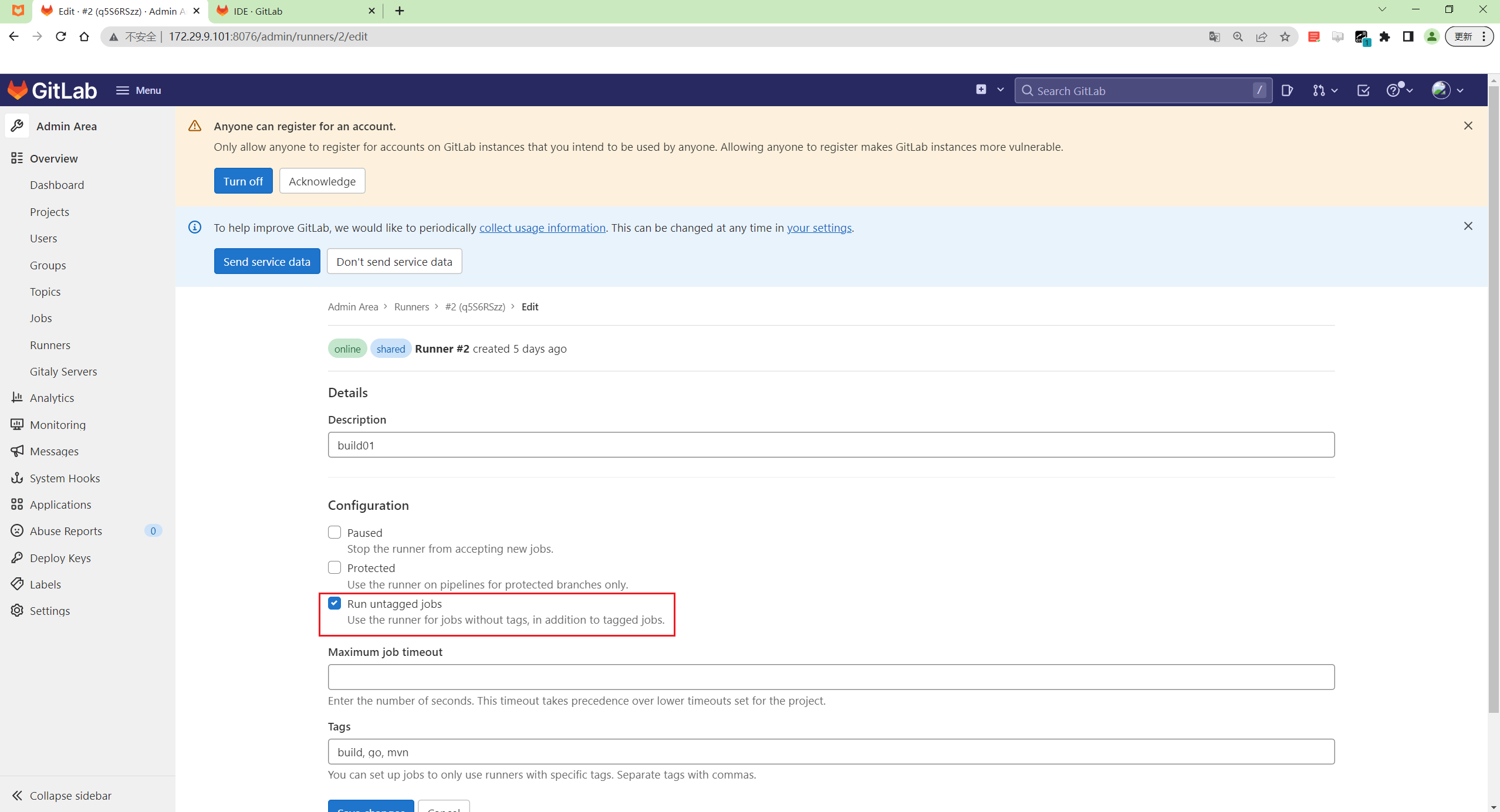
Task: Open Groups in the sidebar
Action: [48, 265]
